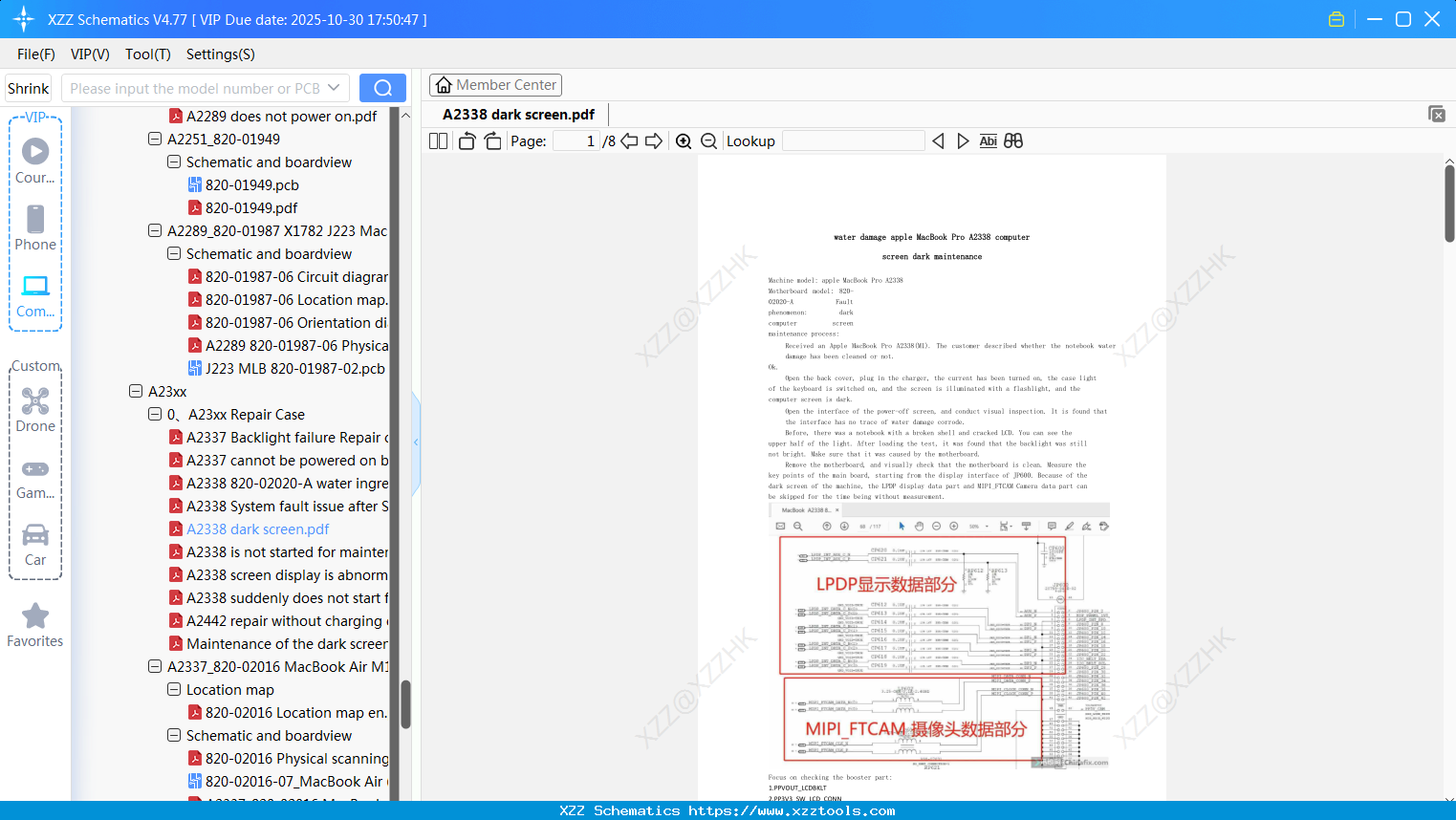This screenshot has height=820, width=1456.
Task: Click the detach window icon at top right
Action: 1437,114
